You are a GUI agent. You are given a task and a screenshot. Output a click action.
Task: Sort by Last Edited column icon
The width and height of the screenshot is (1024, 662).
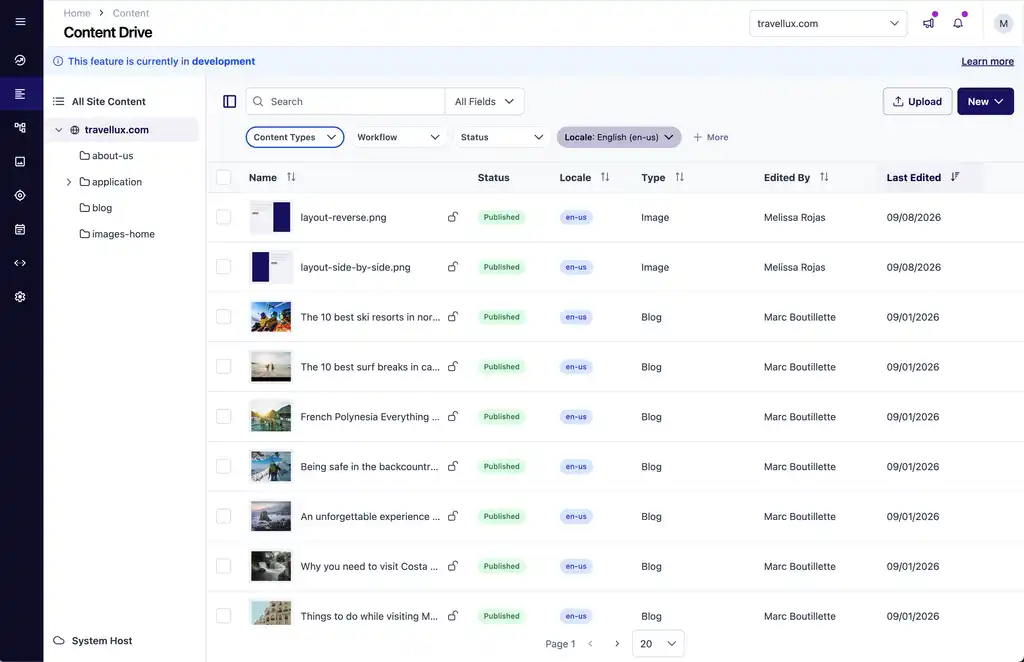955,177
